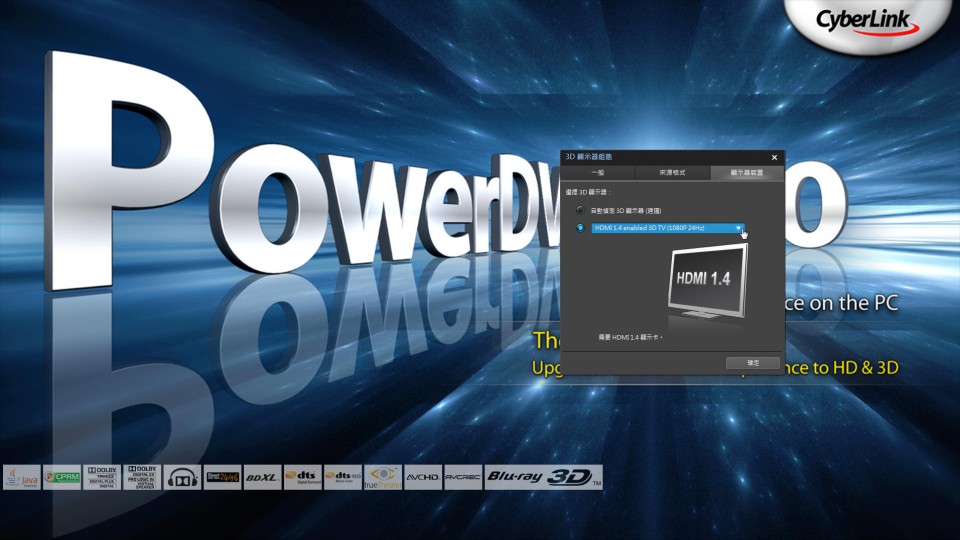The width and height of the screenshot is (960, 540).
Task: Open the HDMI 1.4 enabled 3D TV dropdown
Action: [668, 228]
